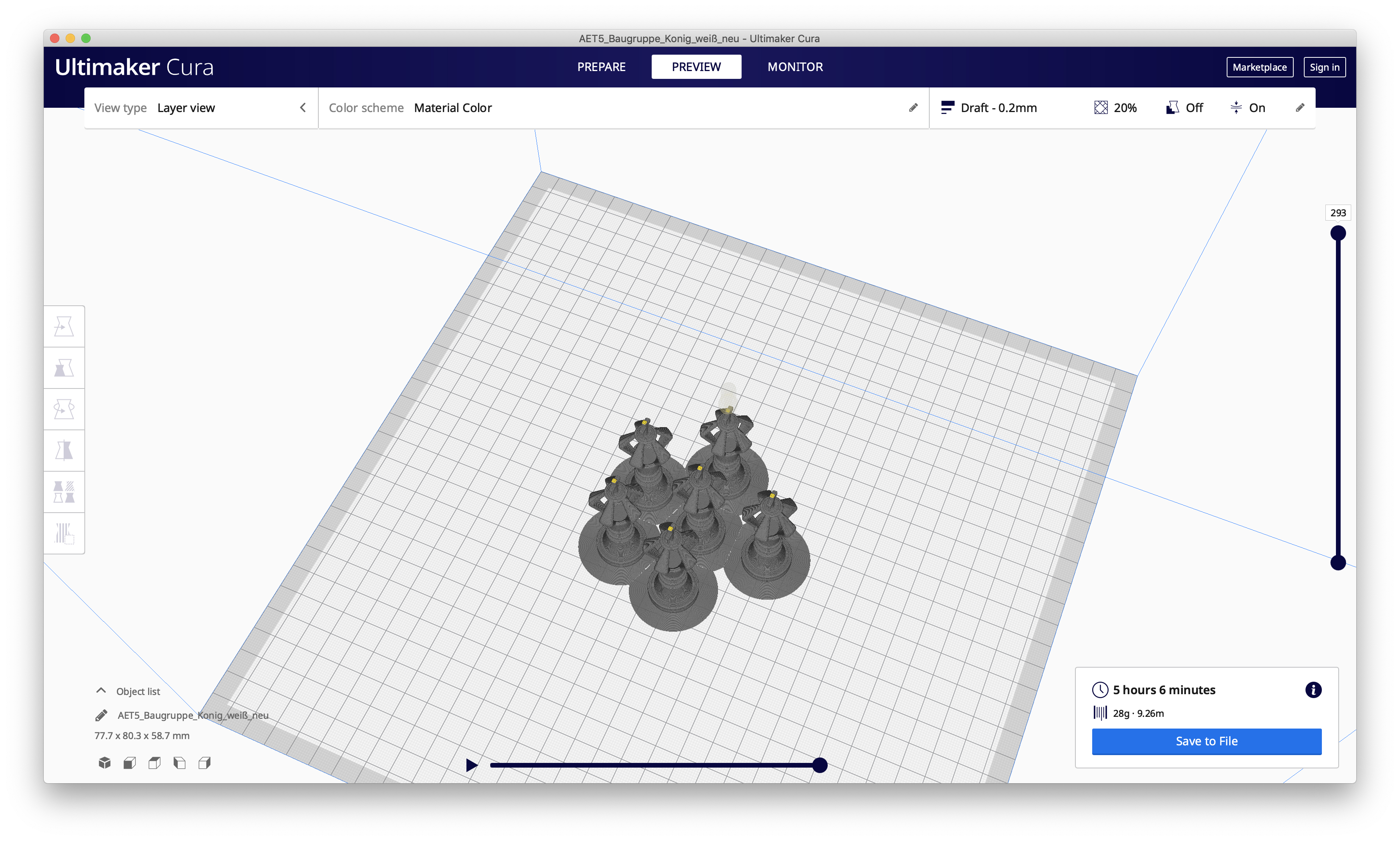This screenshot has height=841, width=1400.
Task: Select the Move tool in left toolbar
Action: 64,326
